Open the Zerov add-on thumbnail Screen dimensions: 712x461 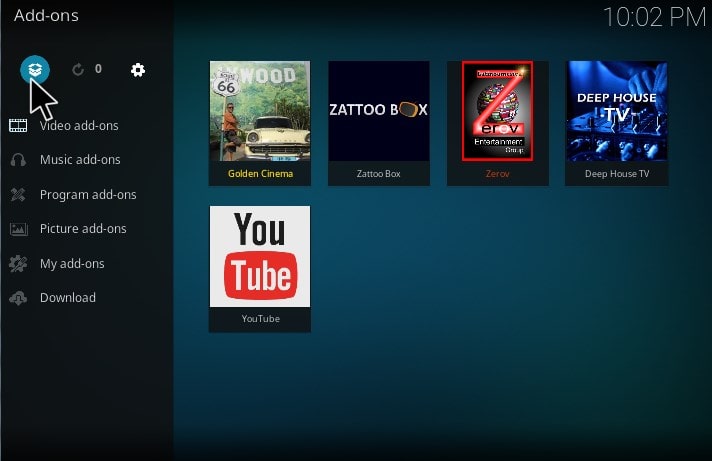498,111
